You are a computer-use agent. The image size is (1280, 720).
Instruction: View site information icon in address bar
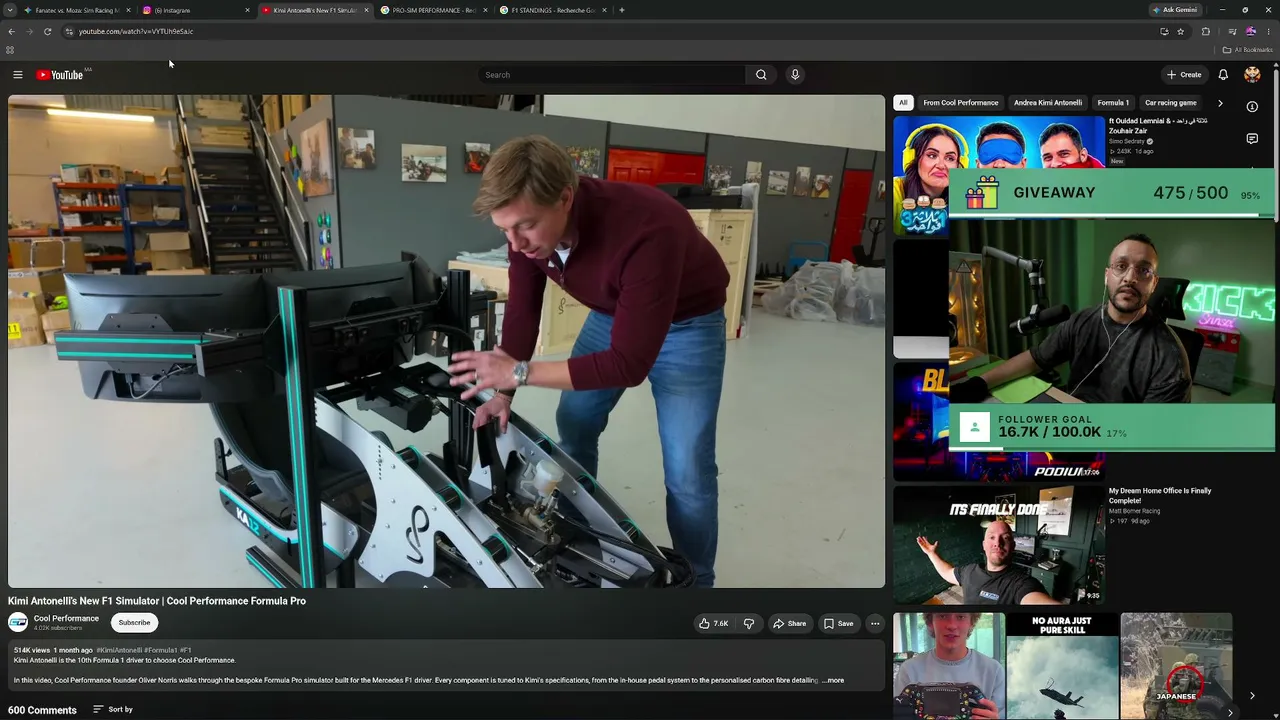point(69,31)
